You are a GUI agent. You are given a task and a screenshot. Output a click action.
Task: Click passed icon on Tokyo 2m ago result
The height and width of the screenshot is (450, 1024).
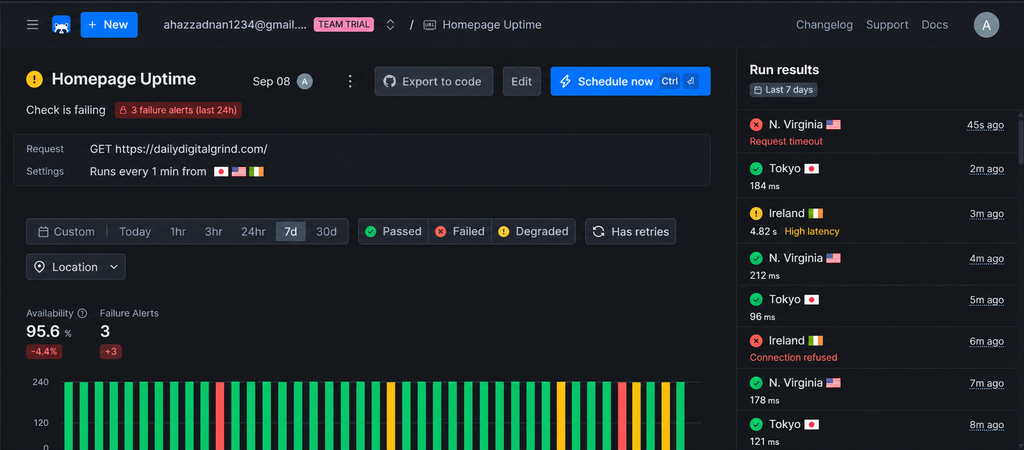756,169
